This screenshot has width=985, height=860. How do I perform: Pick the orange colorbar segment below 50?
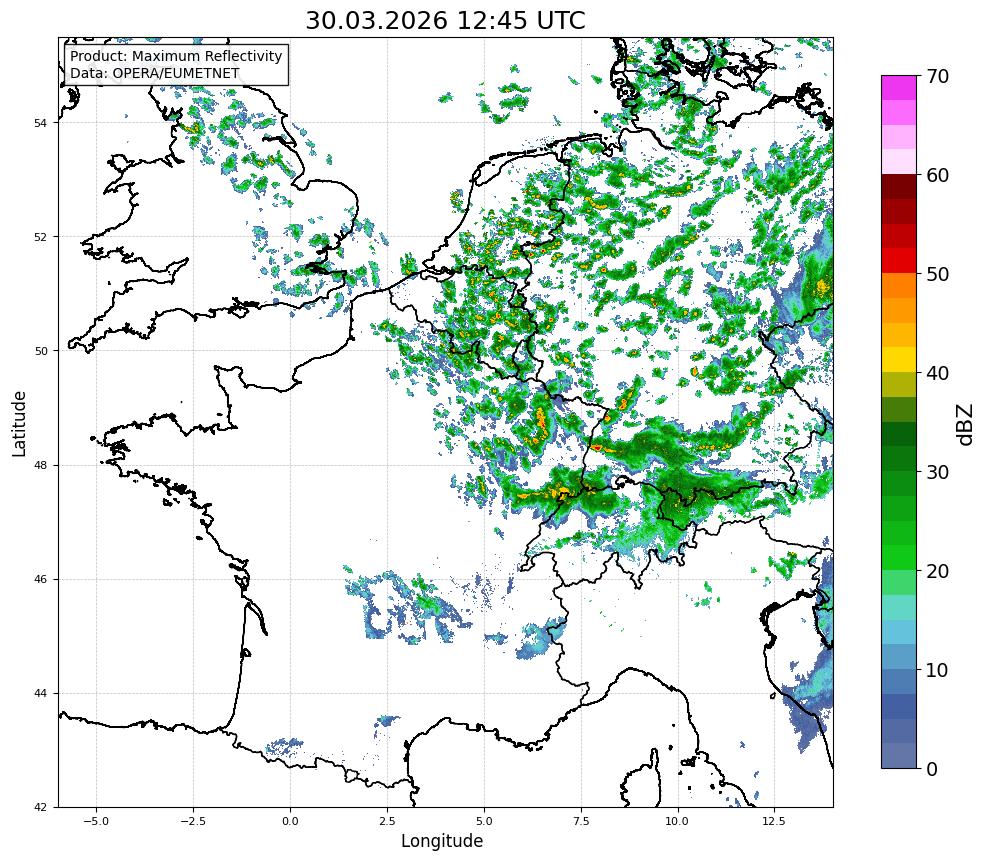tap(899, 286)
